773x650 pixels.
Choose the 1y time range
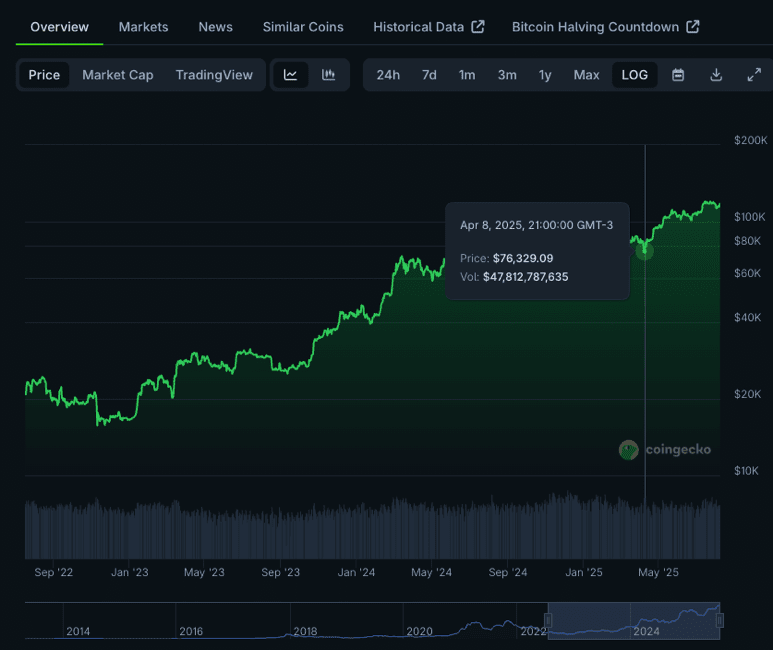[x=545, y=75]
